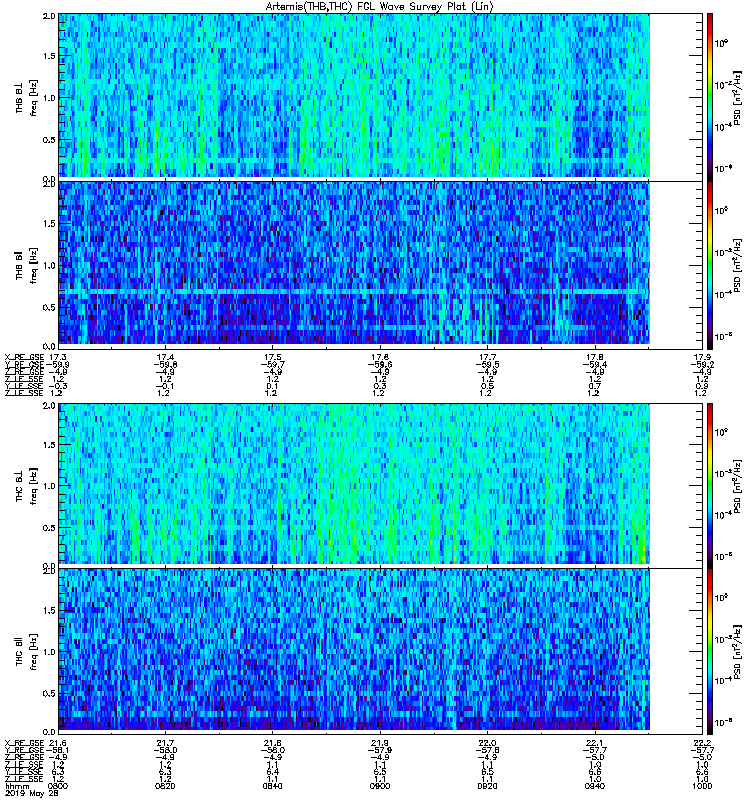Click the '0940' time tick label

point(595,786)
